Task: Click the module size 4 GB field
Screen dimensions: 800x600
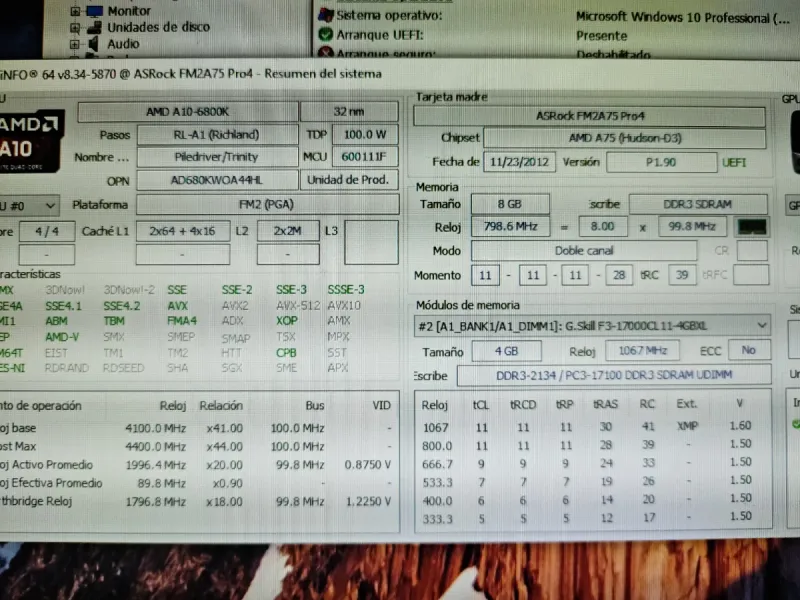Action: coord(507,351)
